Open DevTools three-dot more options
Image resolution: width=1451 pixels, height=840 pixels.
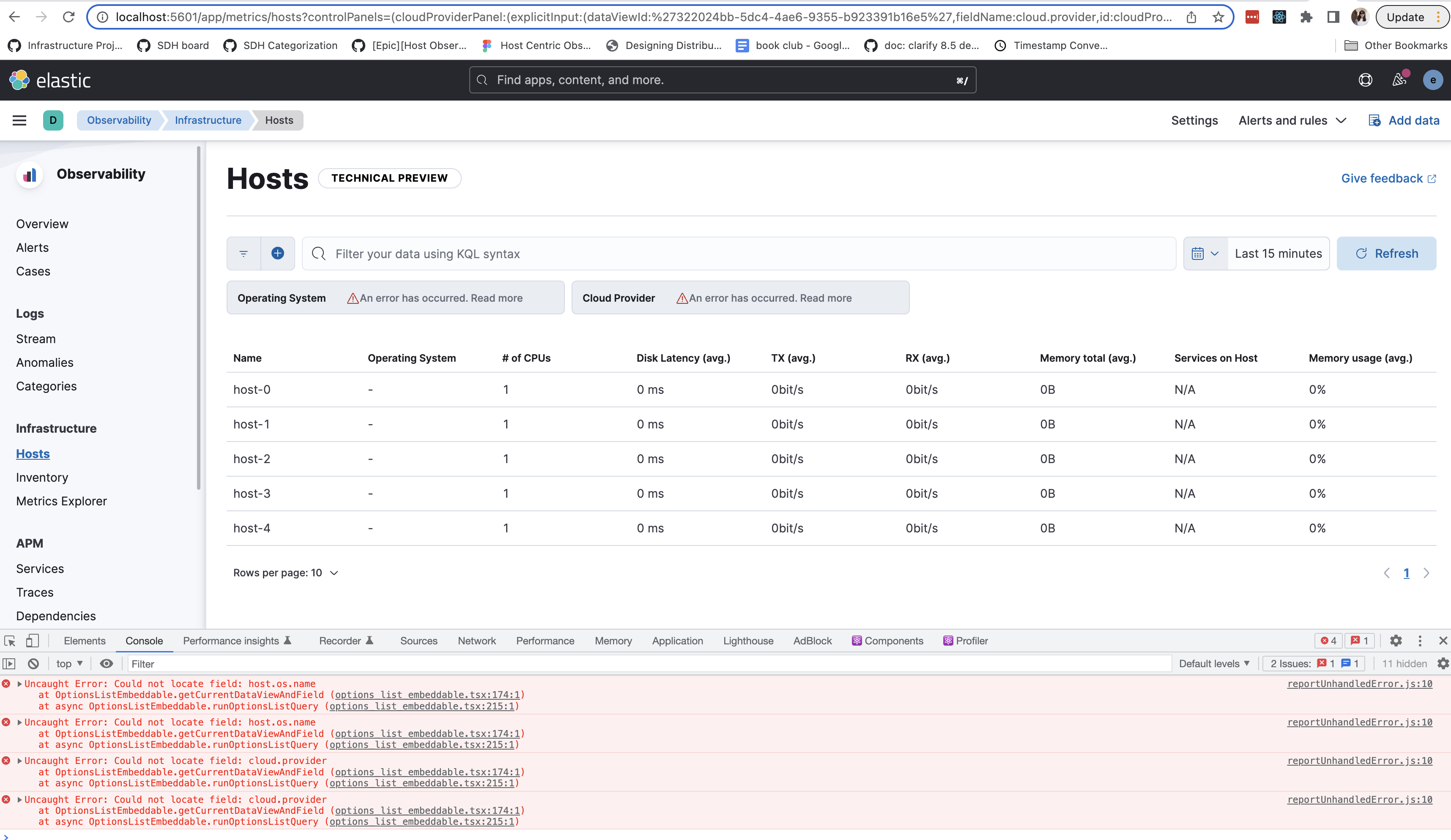pos(1420,641)
